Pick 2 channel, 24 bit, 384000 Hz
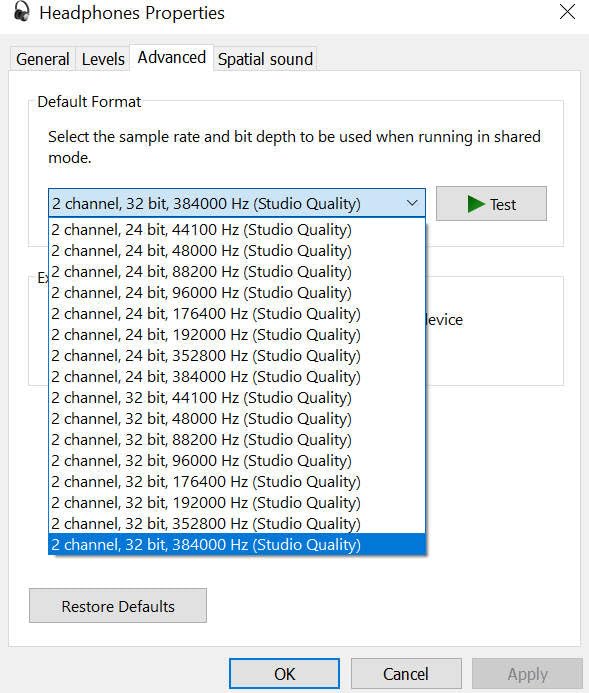The width and height of the screenshot is (589, 693). [237, 377]
